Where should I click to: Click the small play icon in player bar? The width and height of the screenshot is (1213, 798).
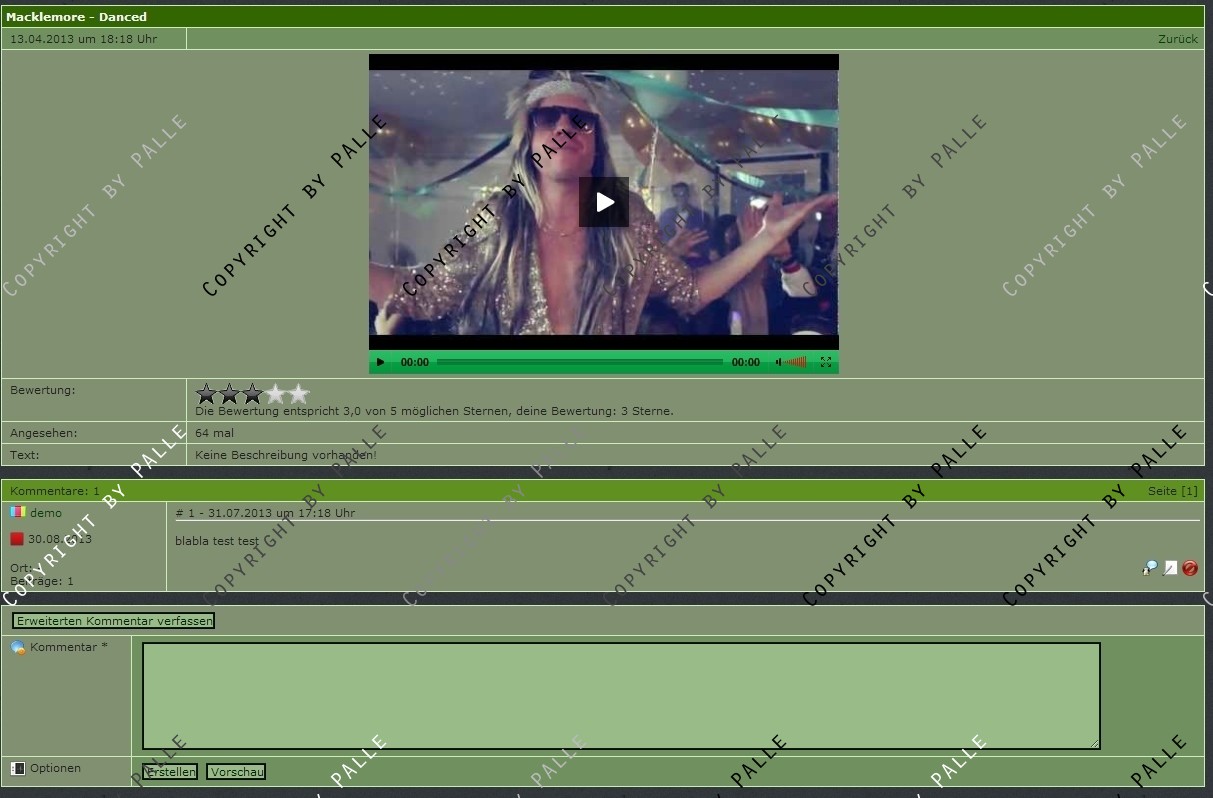click(380, 362)
